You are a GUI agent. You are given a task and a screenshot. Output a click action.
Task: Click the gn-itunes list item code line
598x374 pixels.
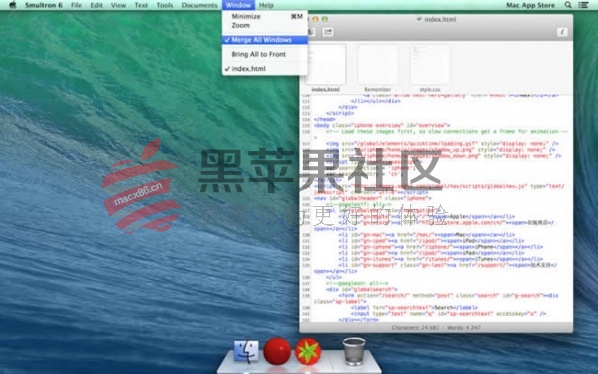click(440, 259)
